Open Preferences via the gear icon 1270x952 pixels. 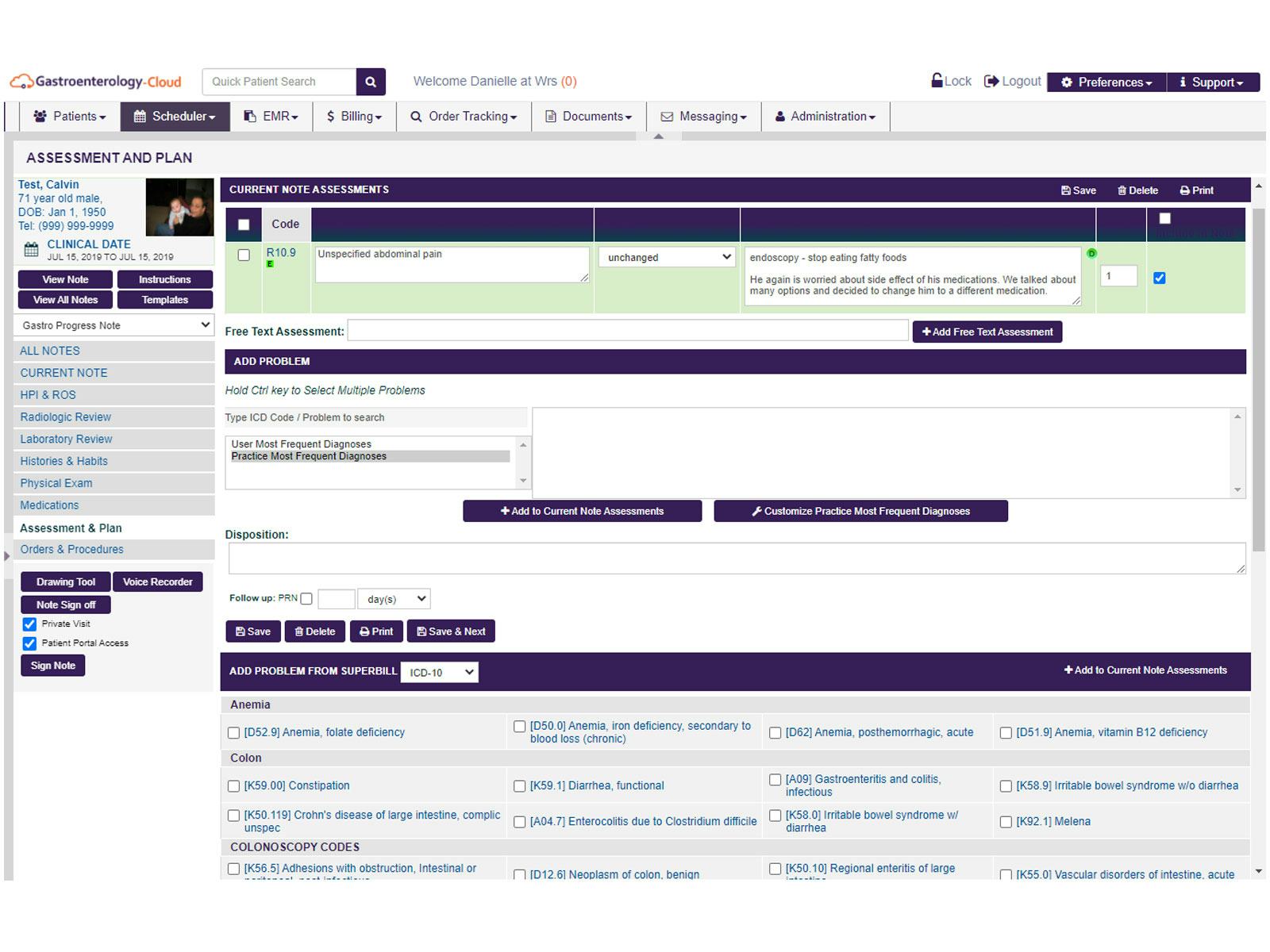click(1066, 82)
